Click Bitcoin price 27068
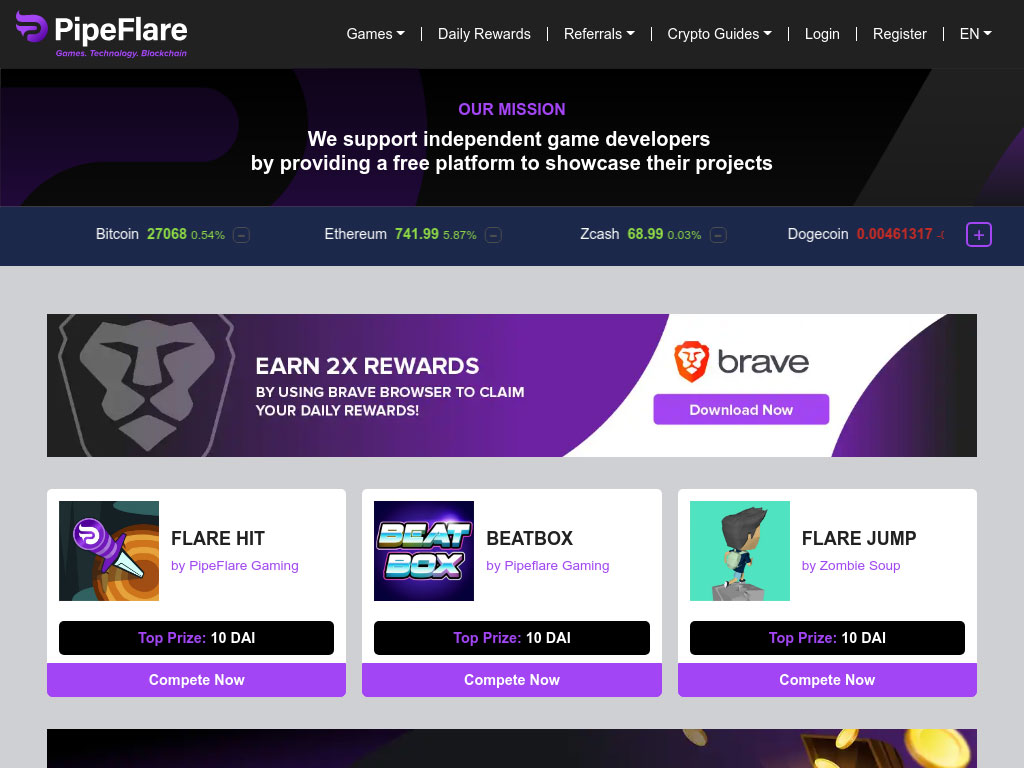 [x=167, y=234]
